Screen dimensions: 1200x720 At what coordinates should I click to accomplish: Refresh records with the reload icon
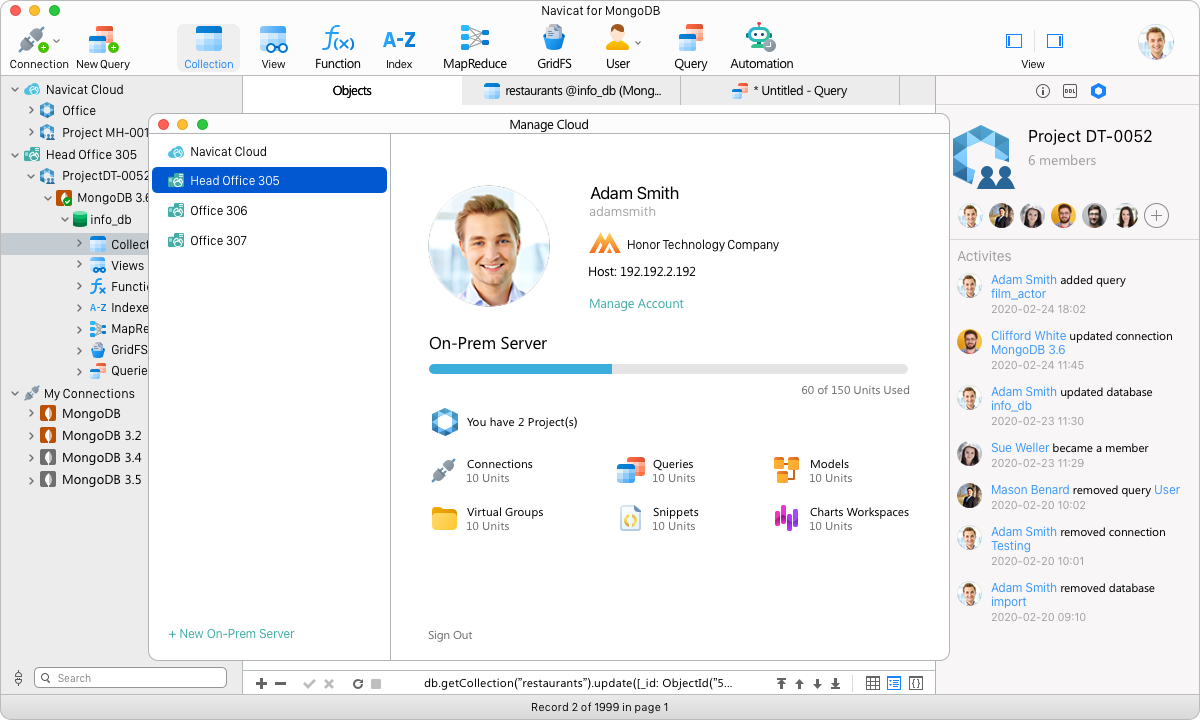(358, 684)
